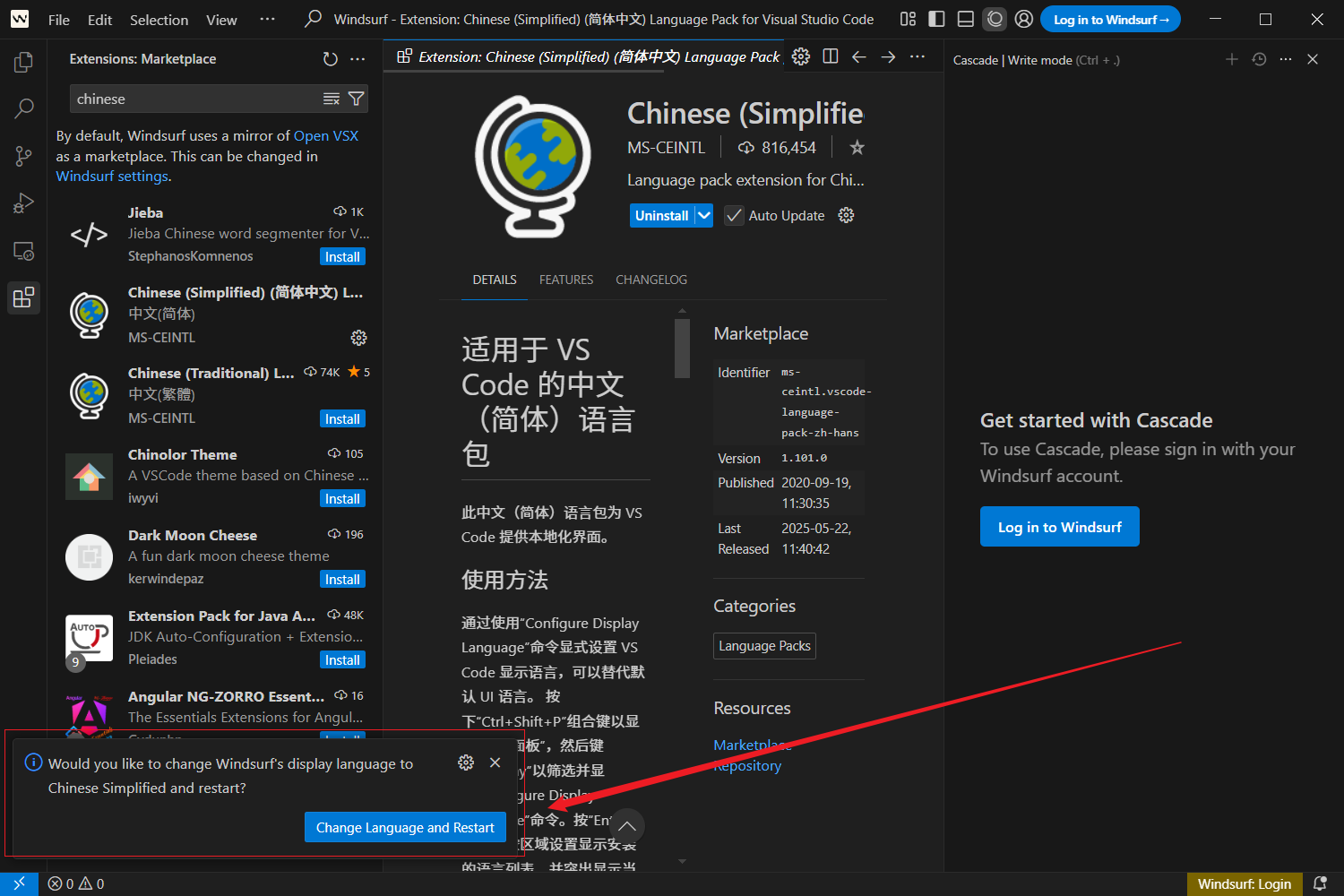Toggle the Cascade side panel button
The height and width of the screenshot is (896, 1344).
(995, 19)
